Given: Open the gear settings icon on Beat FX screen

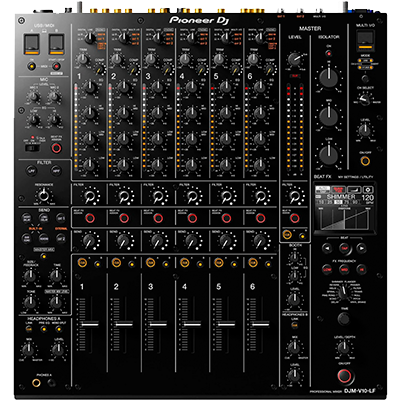Looking at the screenshot, I should pos(368,190).
